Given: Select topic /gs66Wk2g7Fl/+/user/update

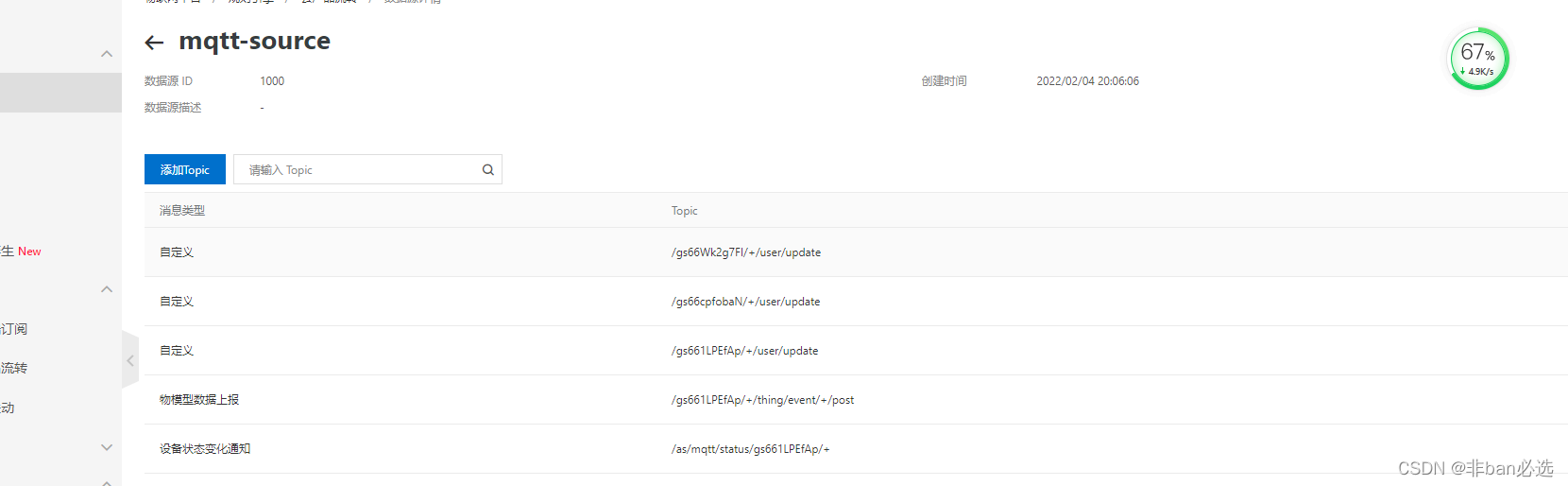Looking at the screenshot, I should [746, 252].
